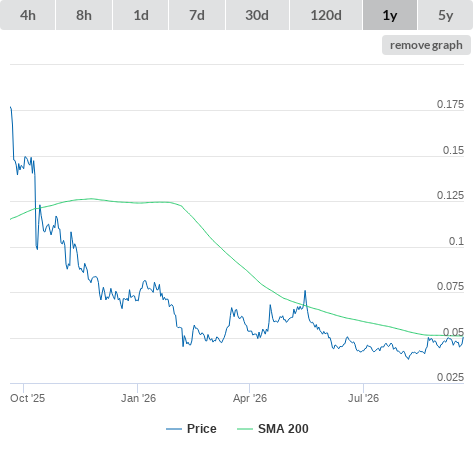Image resolution: width=474 pixels, height=455 pixels.
Task: Select the 120d range tab
Action: 326,15
